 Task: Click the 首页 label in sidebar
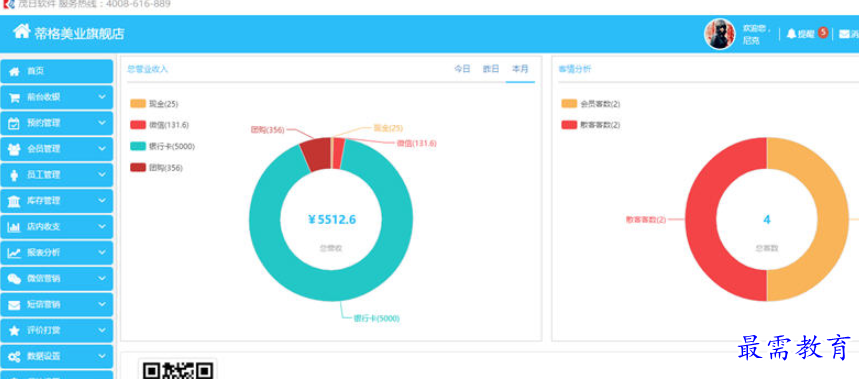point(36,71)
